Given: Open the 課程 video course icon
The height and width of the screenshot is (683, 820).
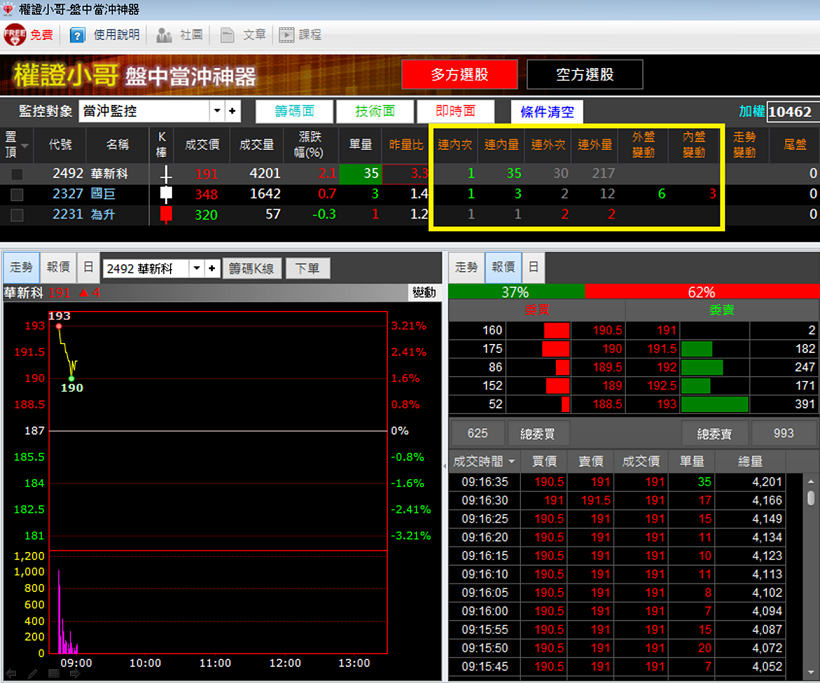Looking at the screenshot, I should point(286,35).
